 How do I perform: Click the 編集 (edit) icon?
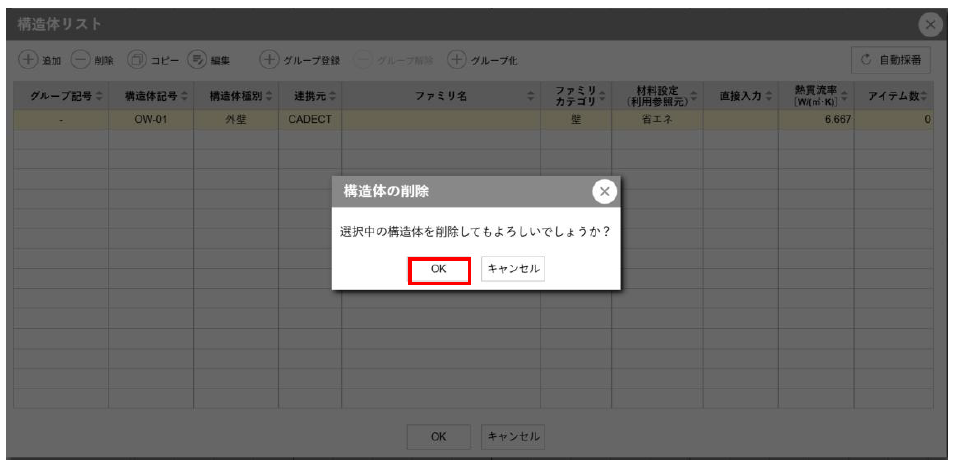coord(197,60)
